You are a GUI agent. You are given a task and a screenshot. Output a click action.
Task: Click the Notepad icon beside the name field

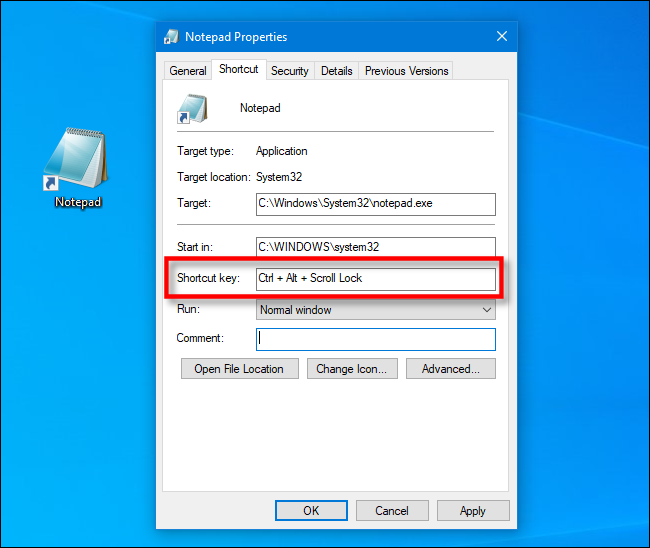(192, 108)
